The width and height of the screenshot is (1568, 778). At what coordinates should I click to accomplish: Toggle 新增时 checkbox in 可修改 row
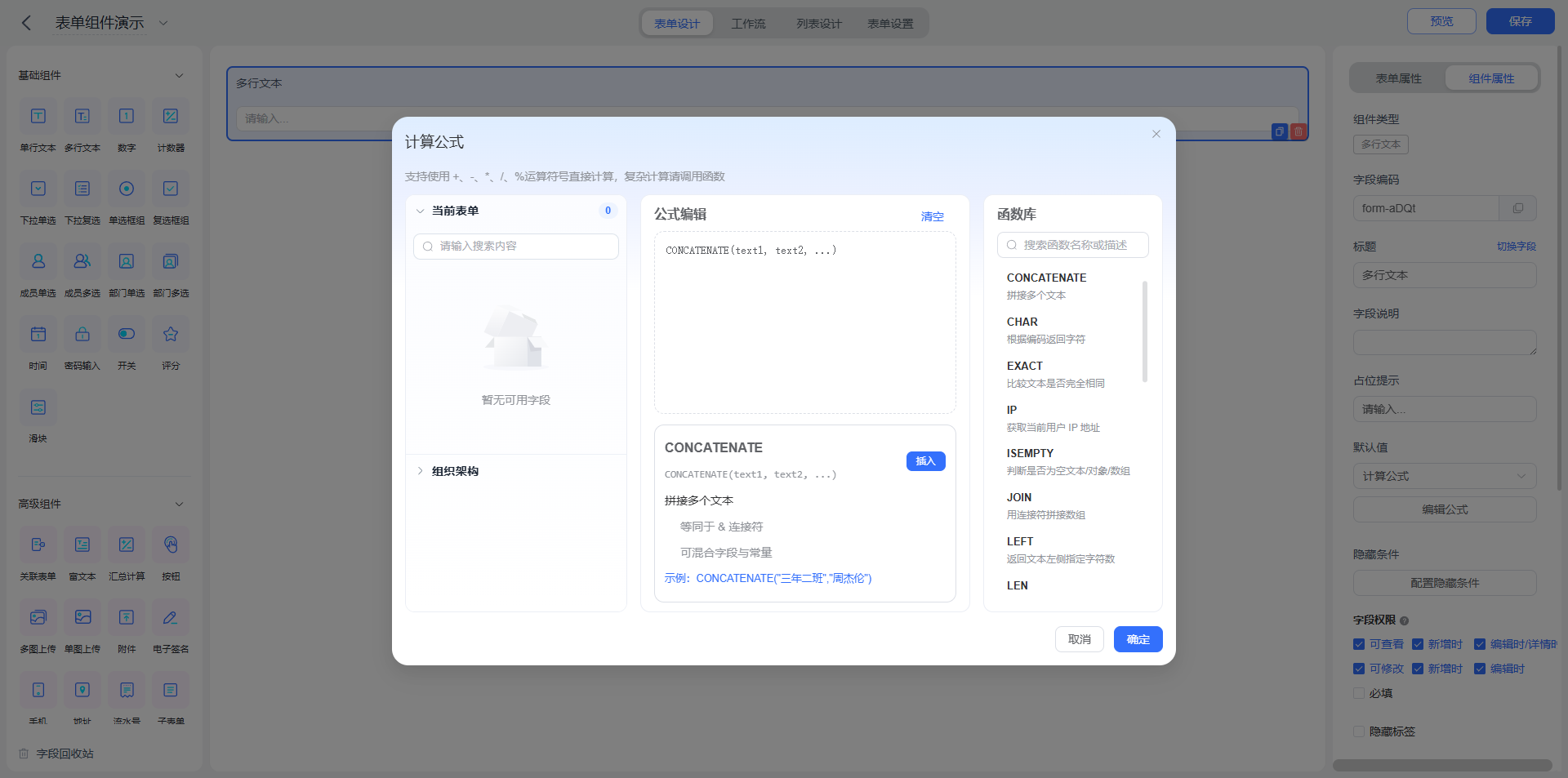1418,669
